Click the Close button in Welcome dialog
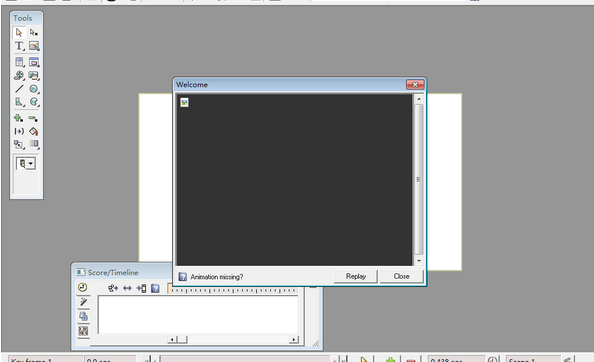This screenshot has height=362, width=594. click(401, 276)
